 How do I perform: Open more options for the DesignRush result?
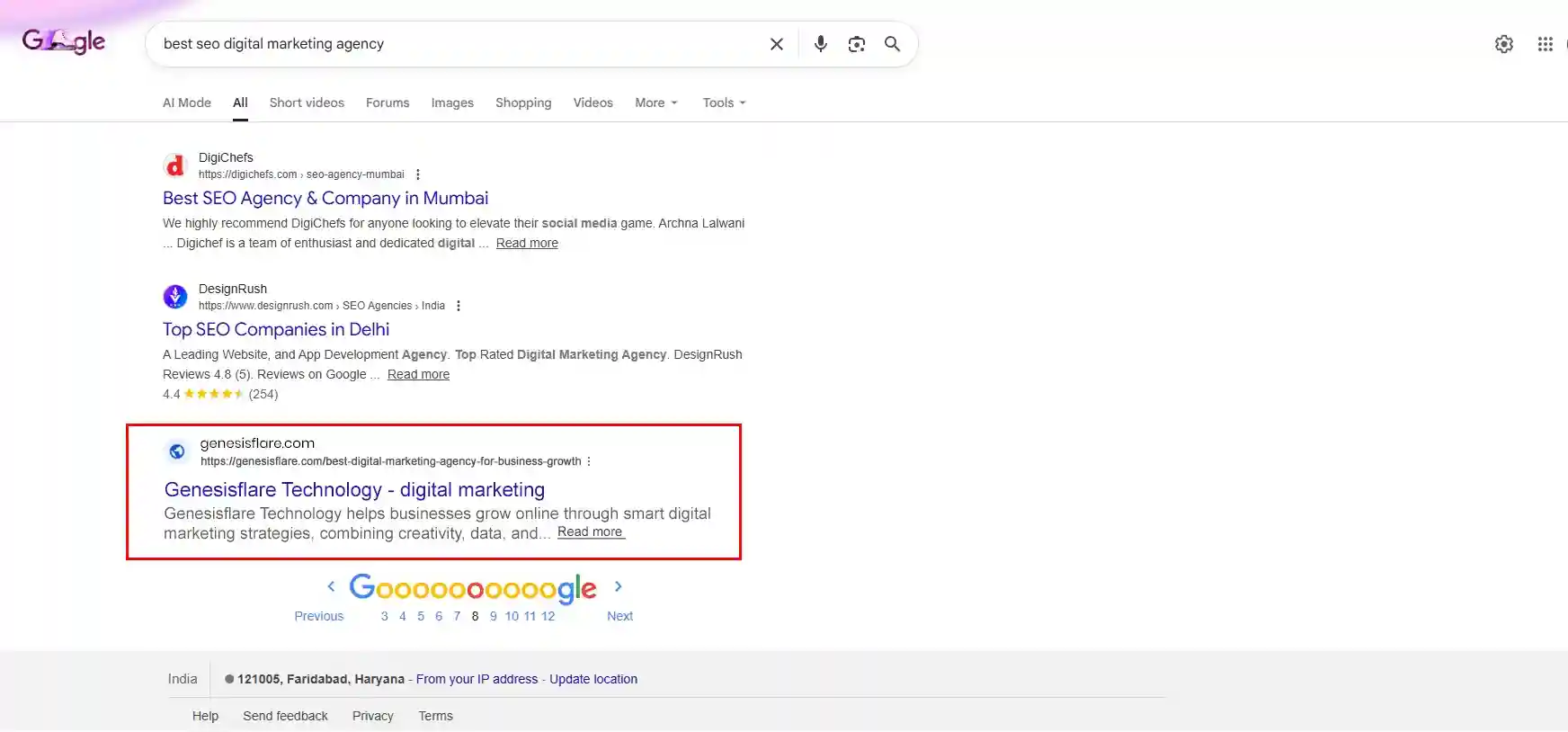[x=459, y=306]
